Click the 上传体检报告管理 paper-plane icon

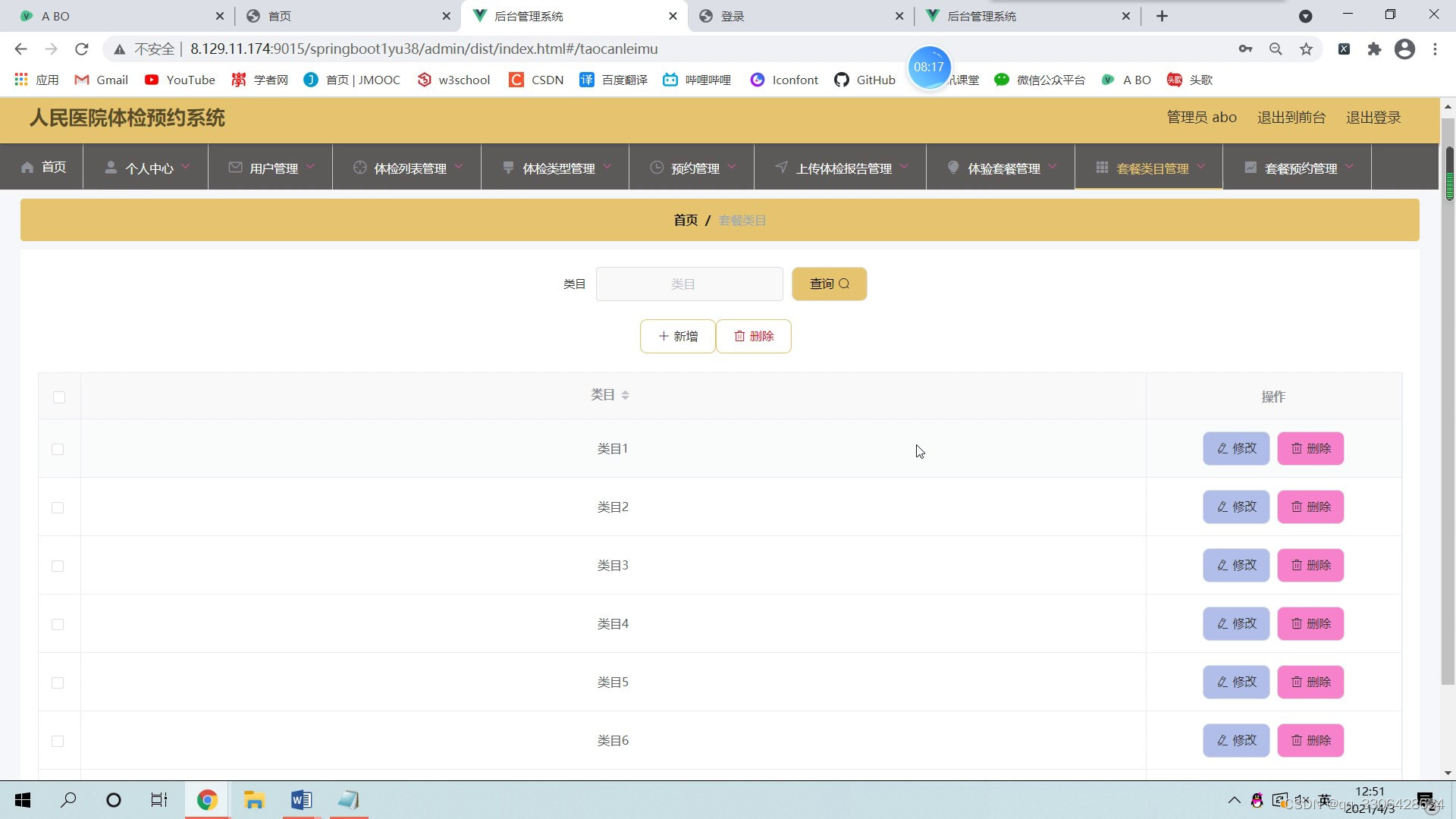[x=781, y=168]
